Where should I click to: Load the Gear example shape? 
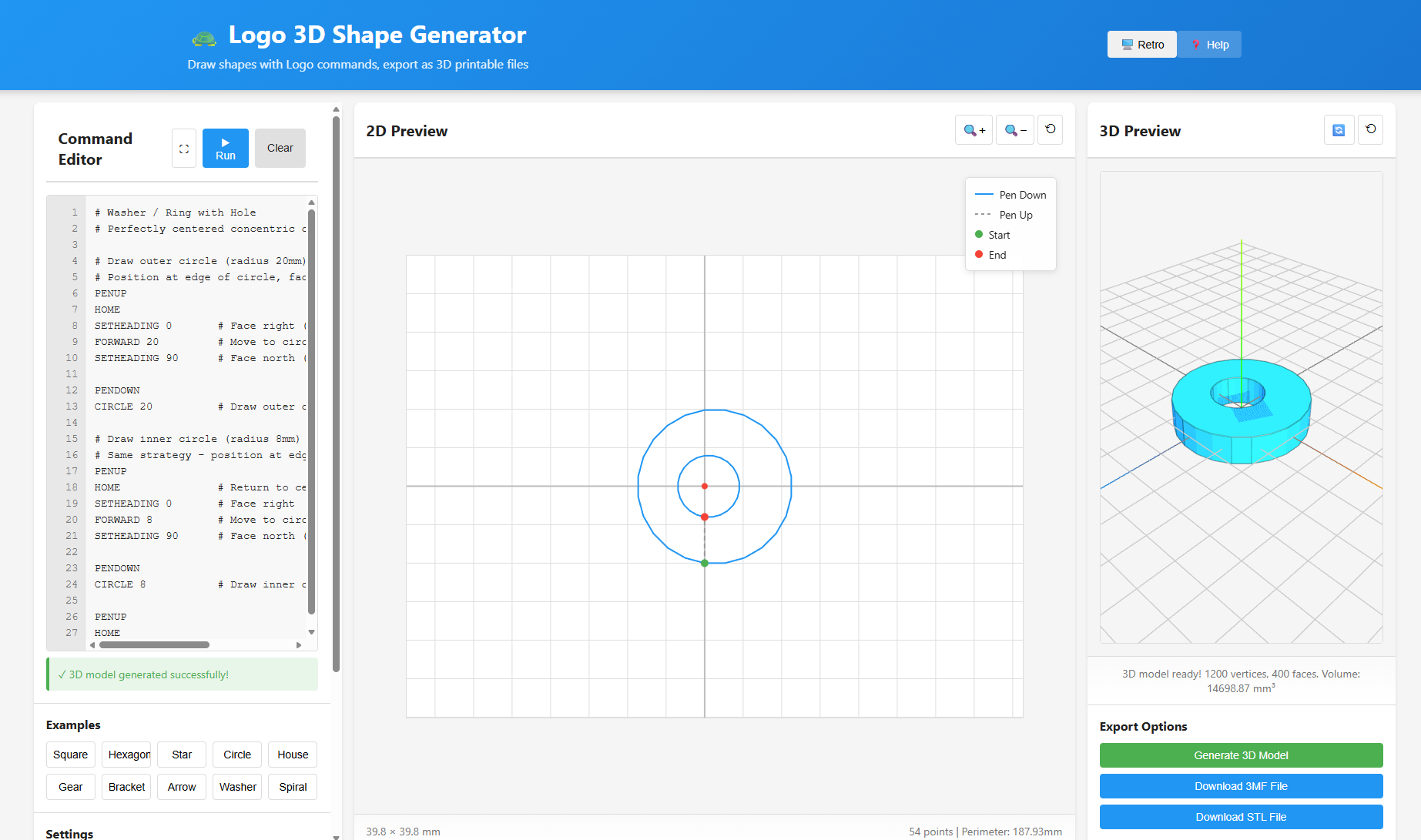[x=70, y=787]
